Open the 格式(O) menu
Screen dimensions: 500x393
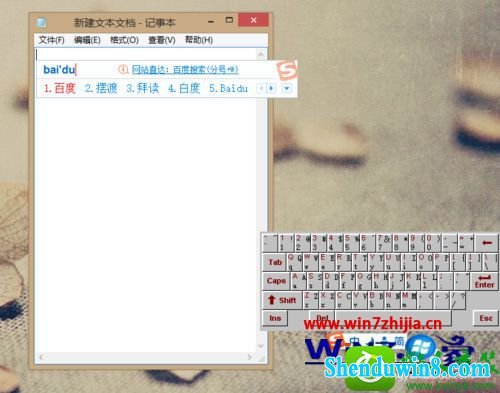[x=124, y=40]
